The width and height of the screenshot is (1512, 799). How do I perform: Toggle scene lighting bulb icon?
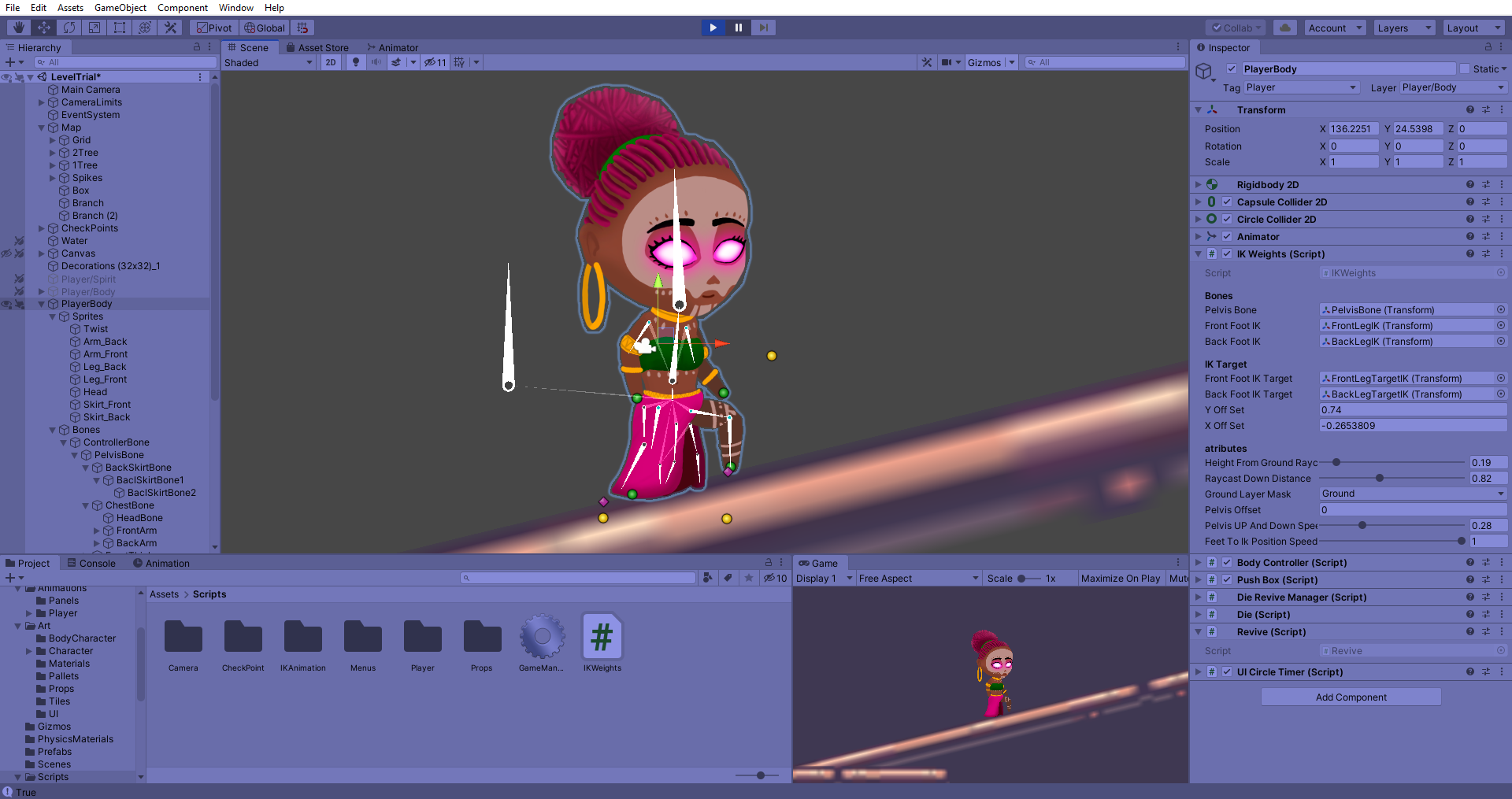click(356, 62)
